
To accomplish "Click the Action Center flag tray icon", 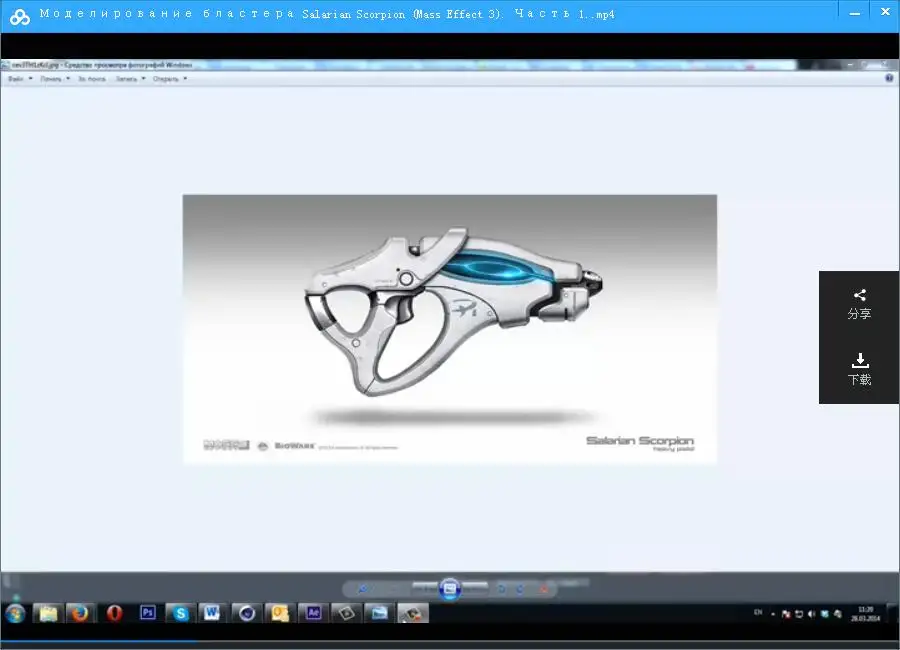I will point(786,614).
